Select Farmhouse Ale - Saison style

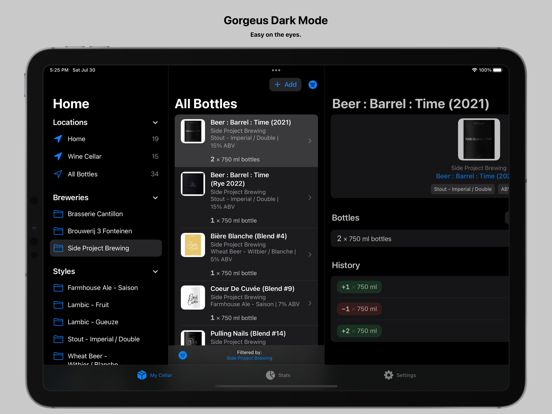(x=106, y=288)
